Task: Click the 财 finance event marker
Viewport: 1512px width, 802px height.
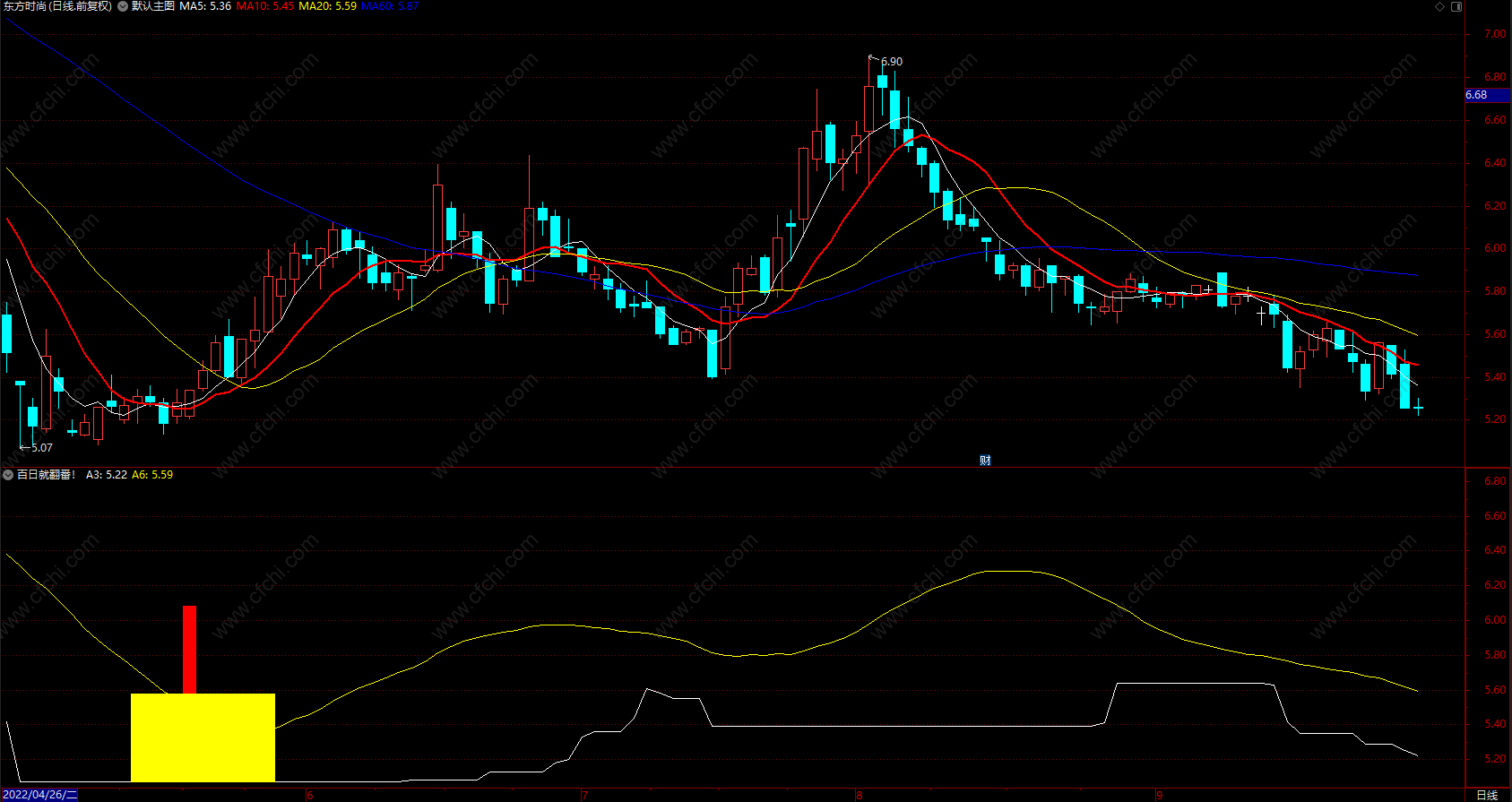Action: [x=985, y=460]
